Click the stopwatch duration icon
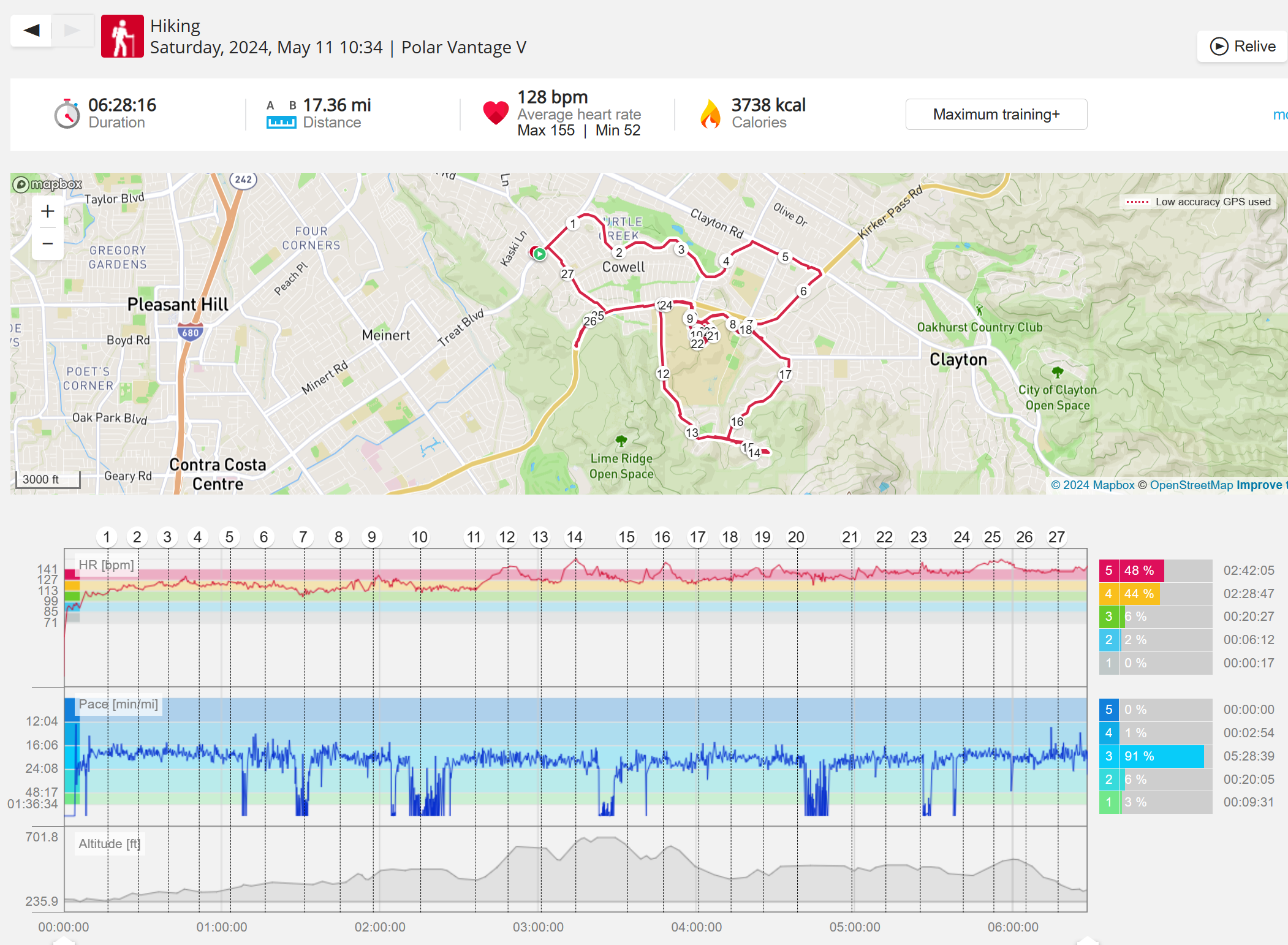 pos(67,114)
